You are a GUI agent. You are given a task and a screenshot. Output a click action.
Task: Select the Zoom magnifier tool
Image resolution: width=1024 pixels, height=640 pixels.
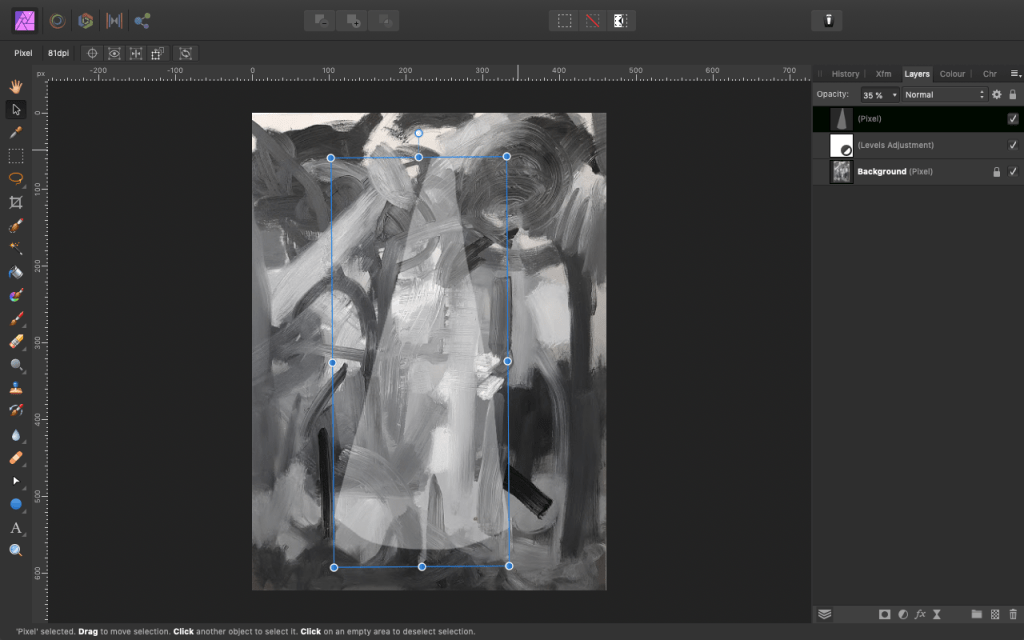[x=16, y=551]
